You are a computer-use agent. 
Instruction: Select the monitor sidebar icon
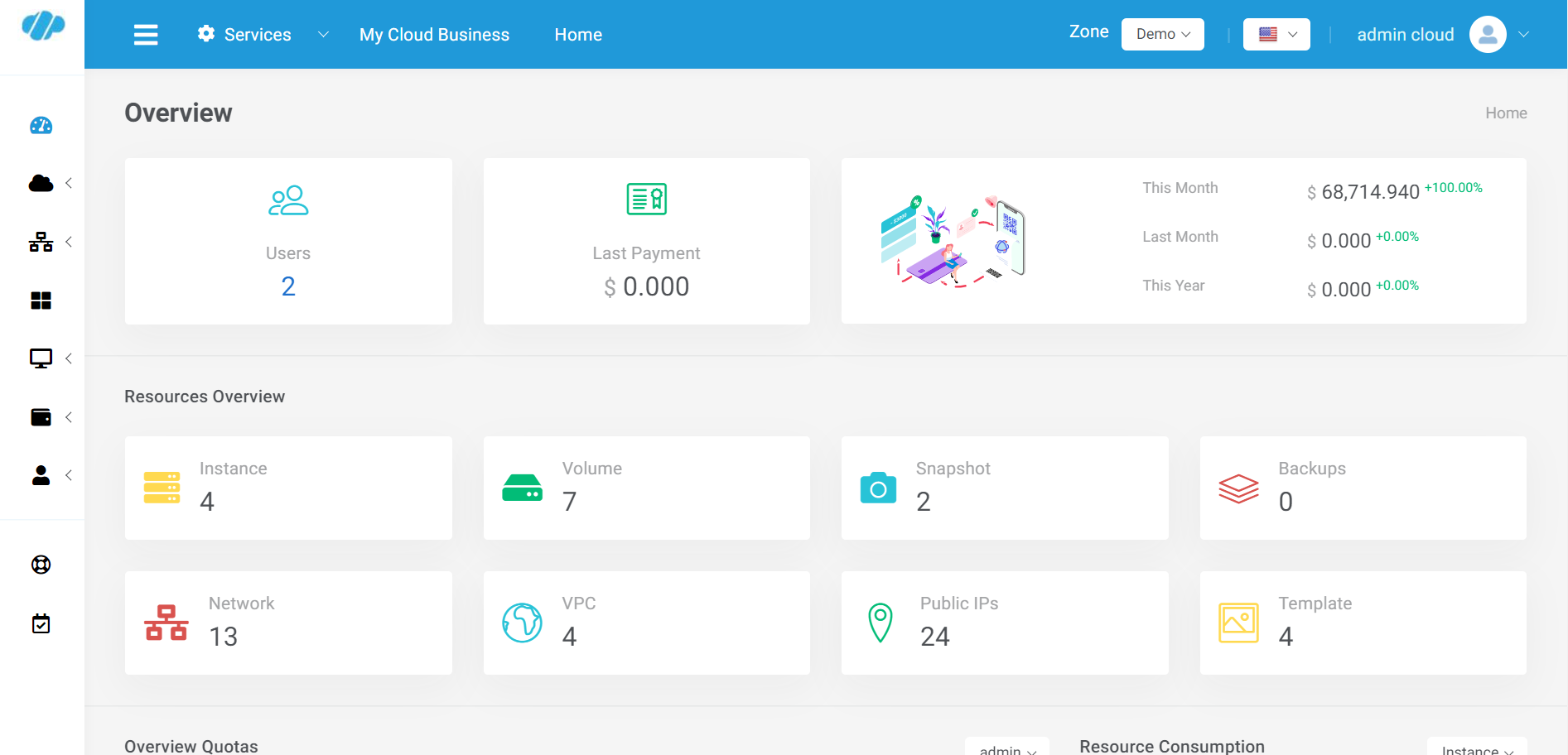(x=41, y=358)
